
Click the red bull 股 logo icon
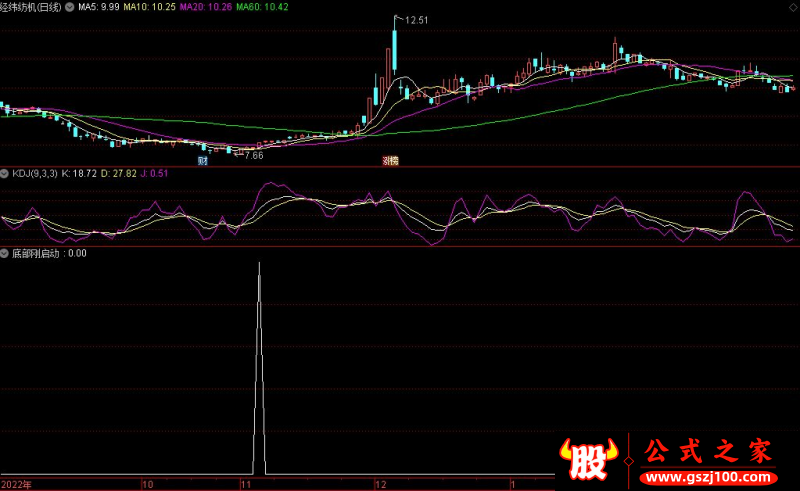pyautogui.click(x=590, y=457)
